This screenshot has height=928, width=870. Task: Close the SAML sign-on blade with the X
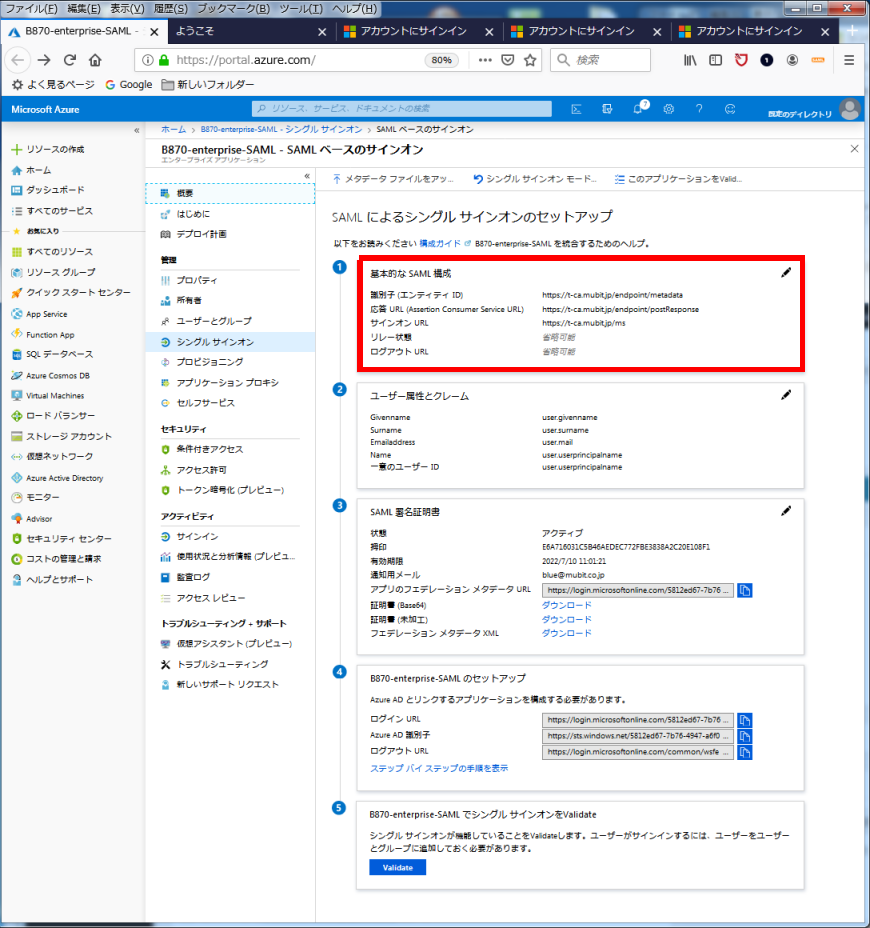click(854, 149)
